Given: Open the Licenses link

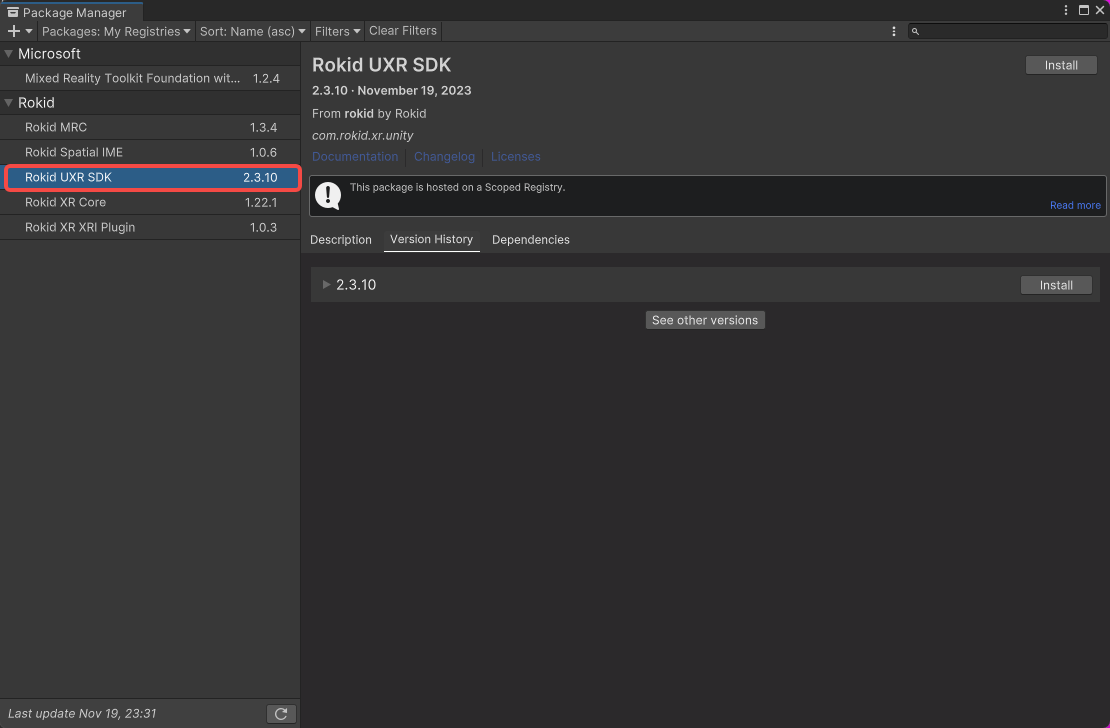Looking at the screenshot, I should [515, 157].
